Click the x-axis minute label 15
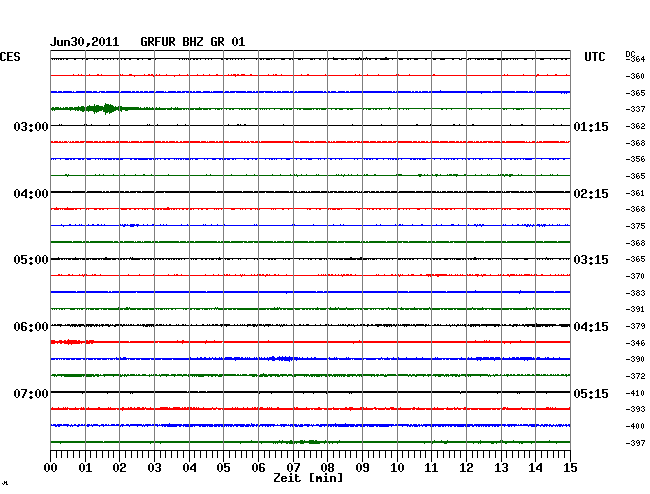 (x=570, y=468)
